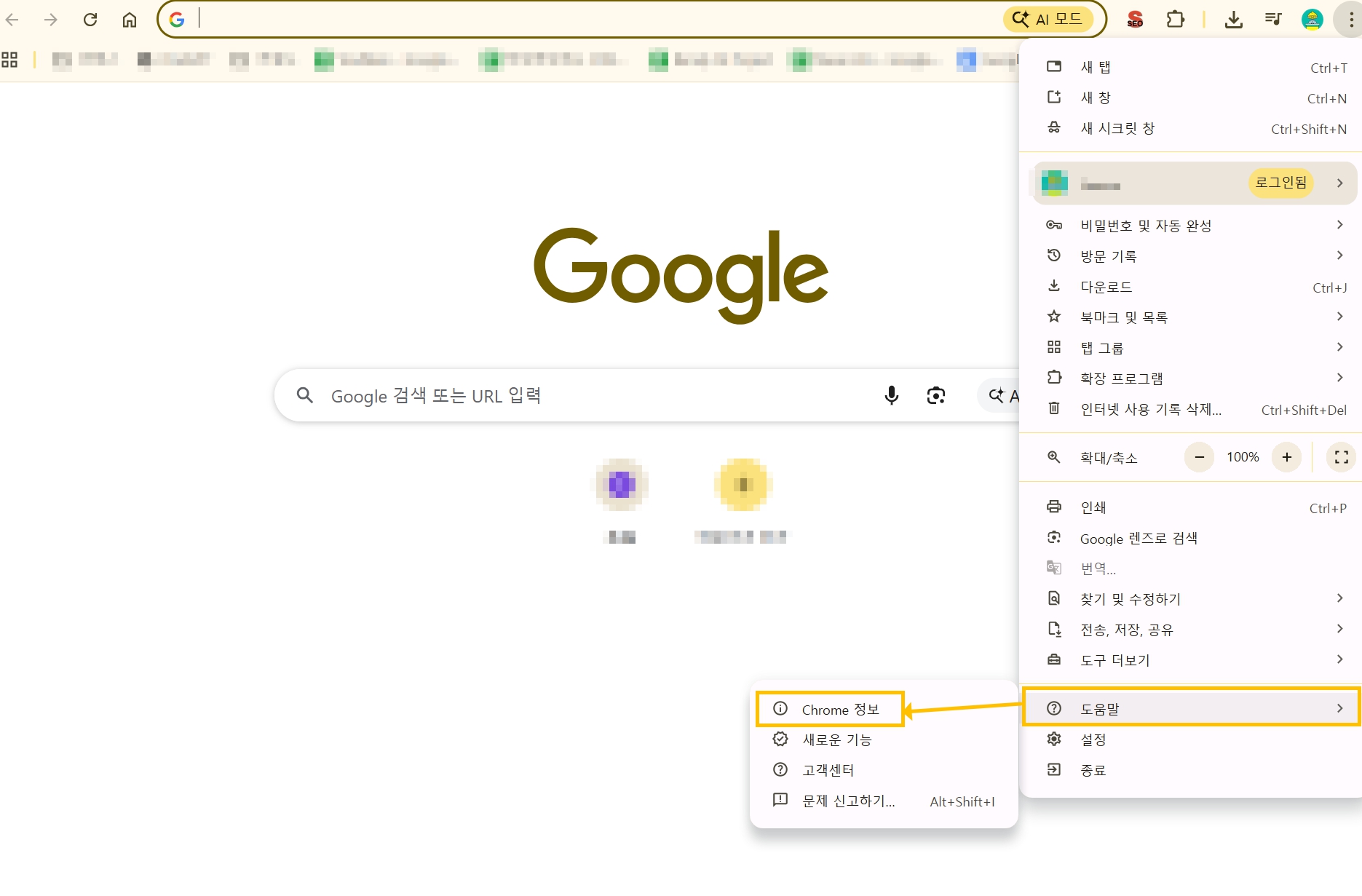Click the forward navigation arrow
The width and height of the screenshot is (1362, 896).
point(51,20)
